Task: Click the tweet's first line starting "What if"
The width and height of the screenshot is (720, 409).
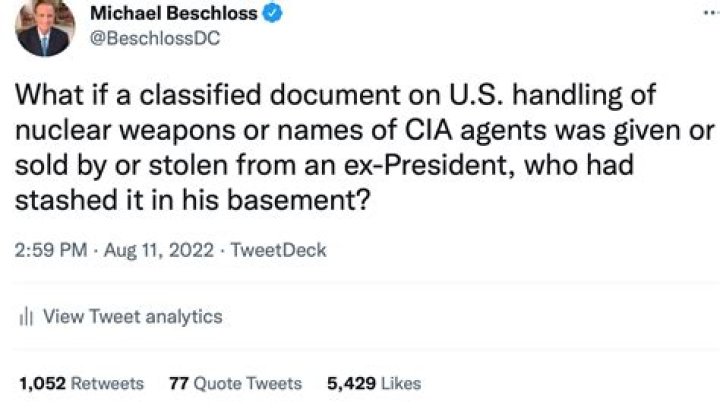Action: pos(336,95)
